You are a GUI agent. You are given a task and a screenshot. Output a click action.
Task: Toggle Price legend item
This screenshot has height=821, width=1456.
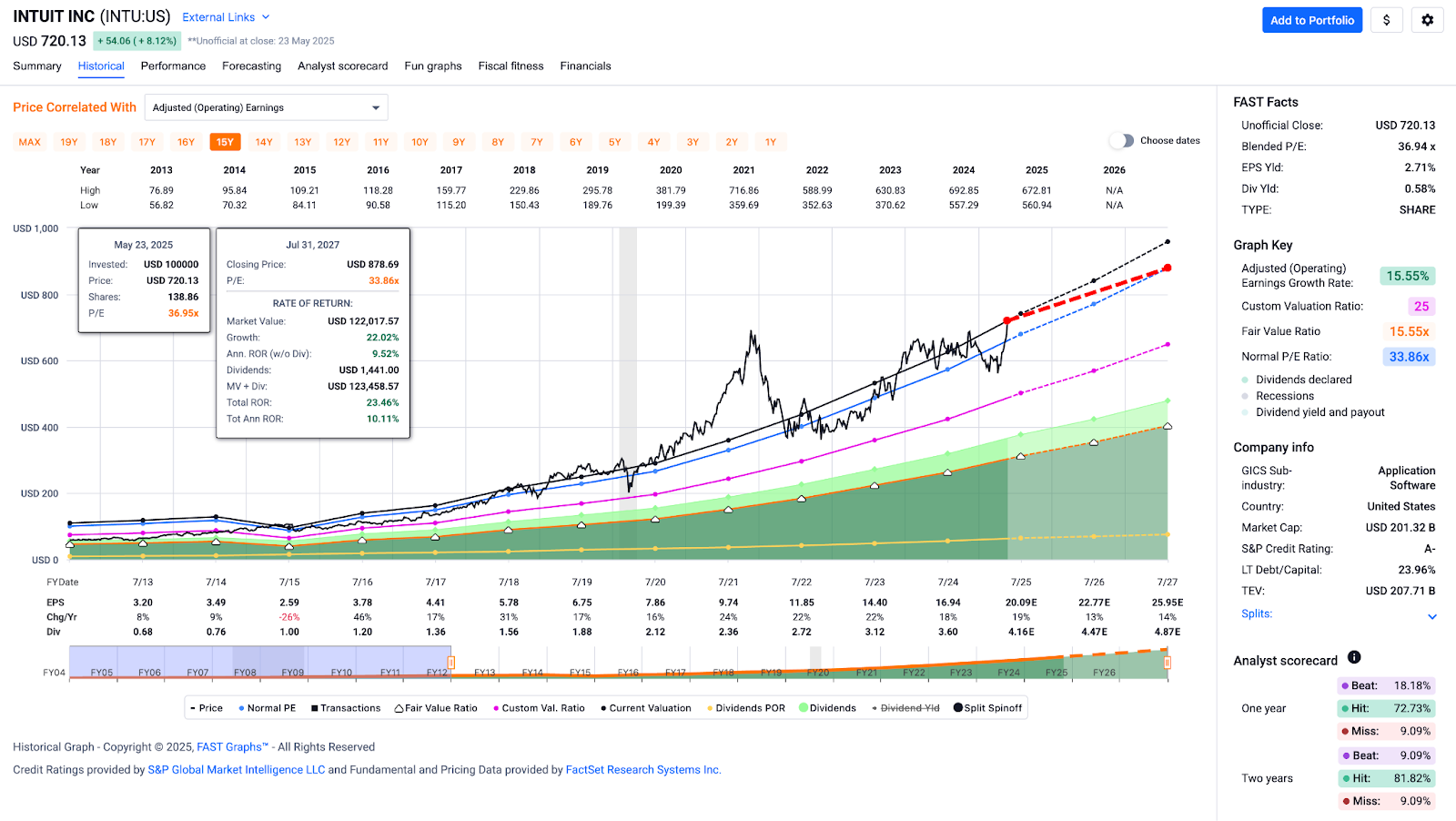click(207, 708)
